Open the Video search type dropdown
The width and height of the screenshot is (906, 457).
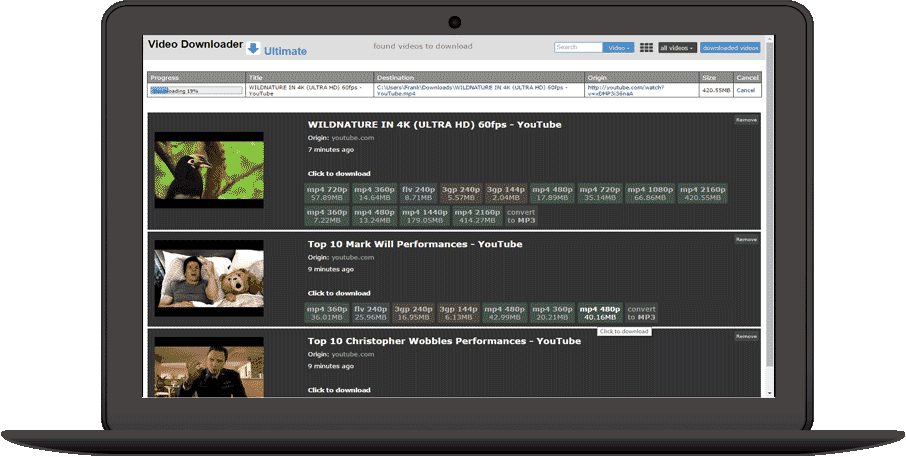point(618,48)
